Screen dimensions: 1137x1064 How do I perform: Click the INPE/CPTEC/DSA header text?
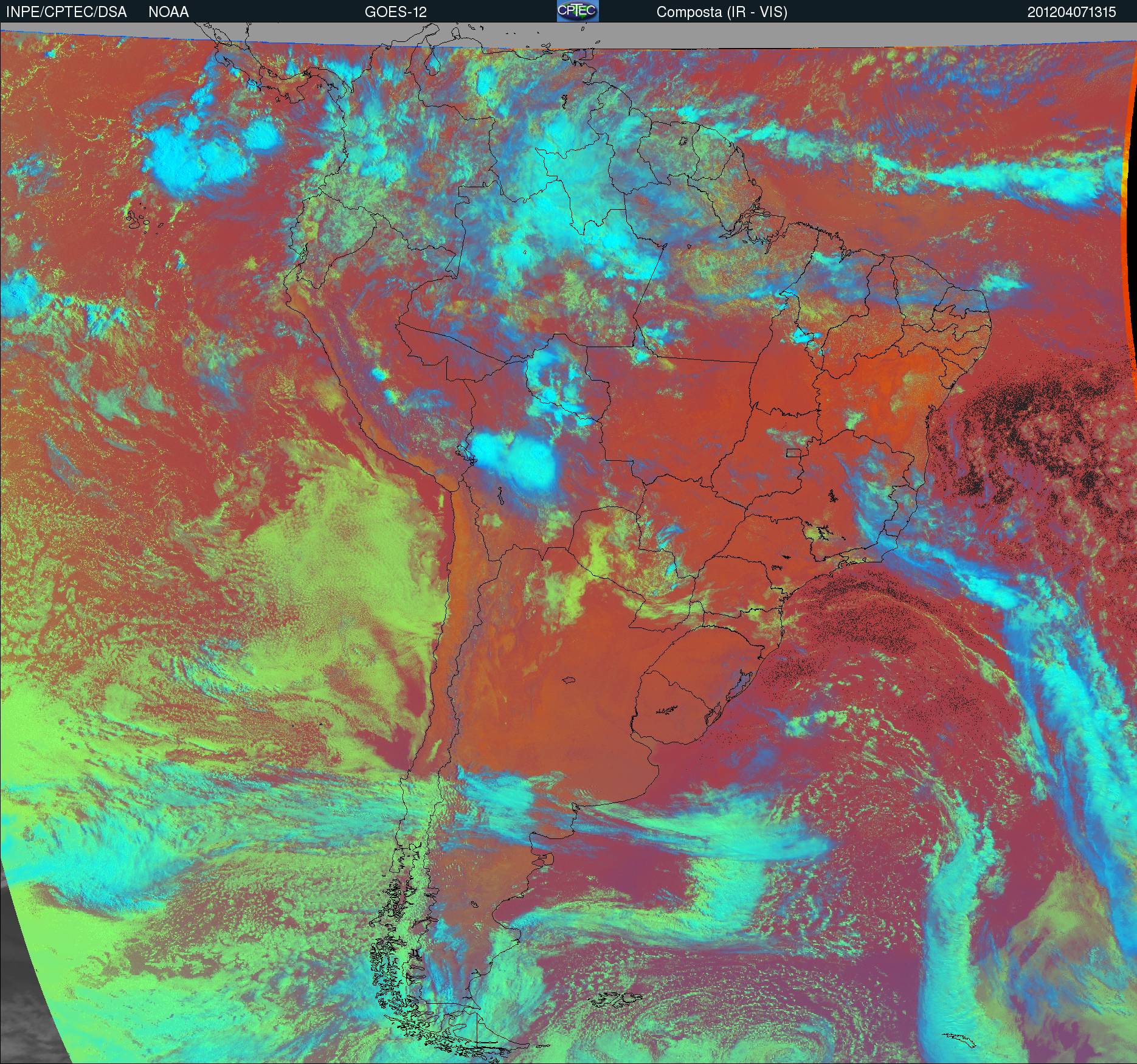coord(66,12)
